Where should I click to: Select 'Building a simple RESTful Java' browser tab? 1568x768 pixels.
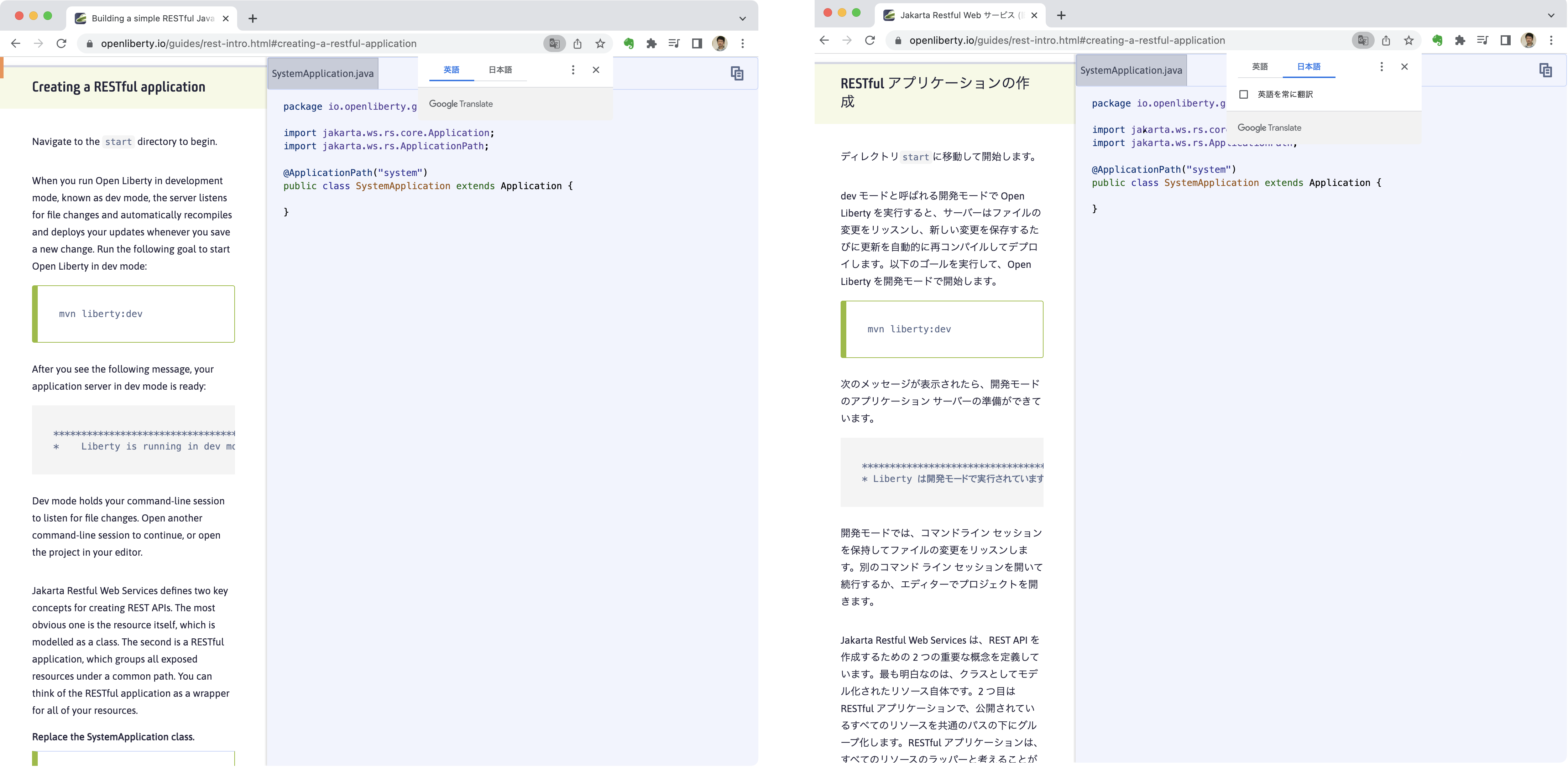click(x=152, y=18)
